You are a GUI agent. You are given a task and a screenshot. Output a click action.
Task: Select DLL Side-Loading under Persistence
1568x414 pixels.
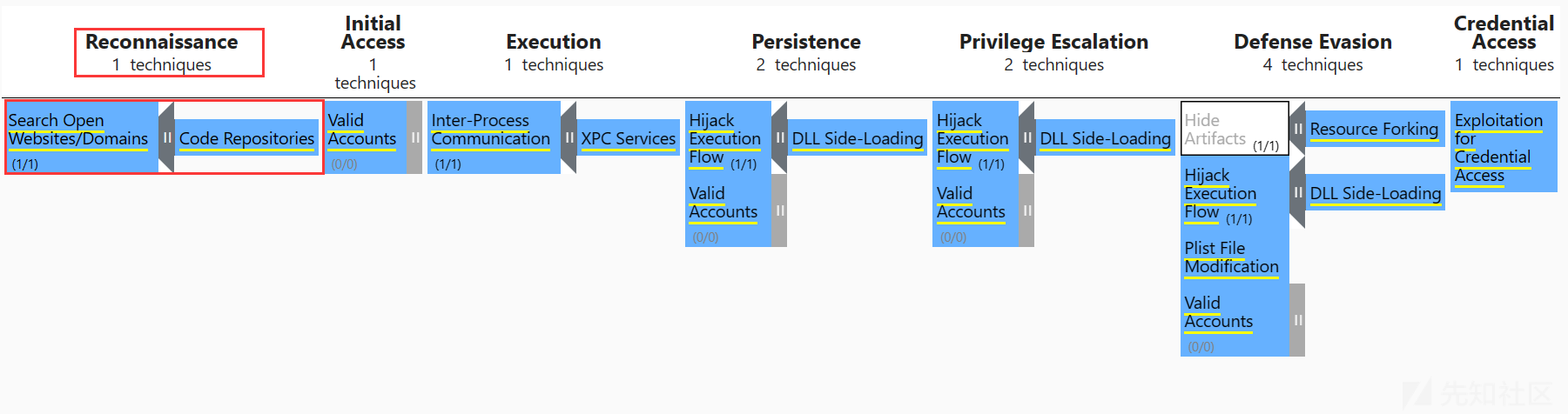(x=857, y=138)
